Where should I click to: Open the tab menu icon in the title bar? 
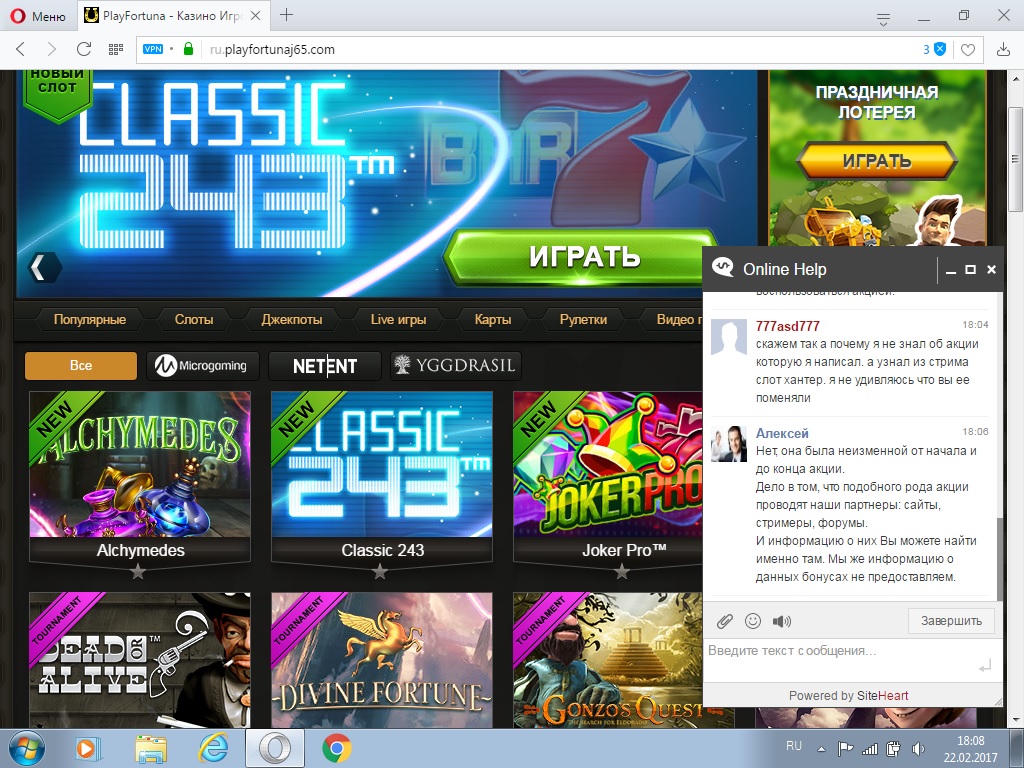883,19
